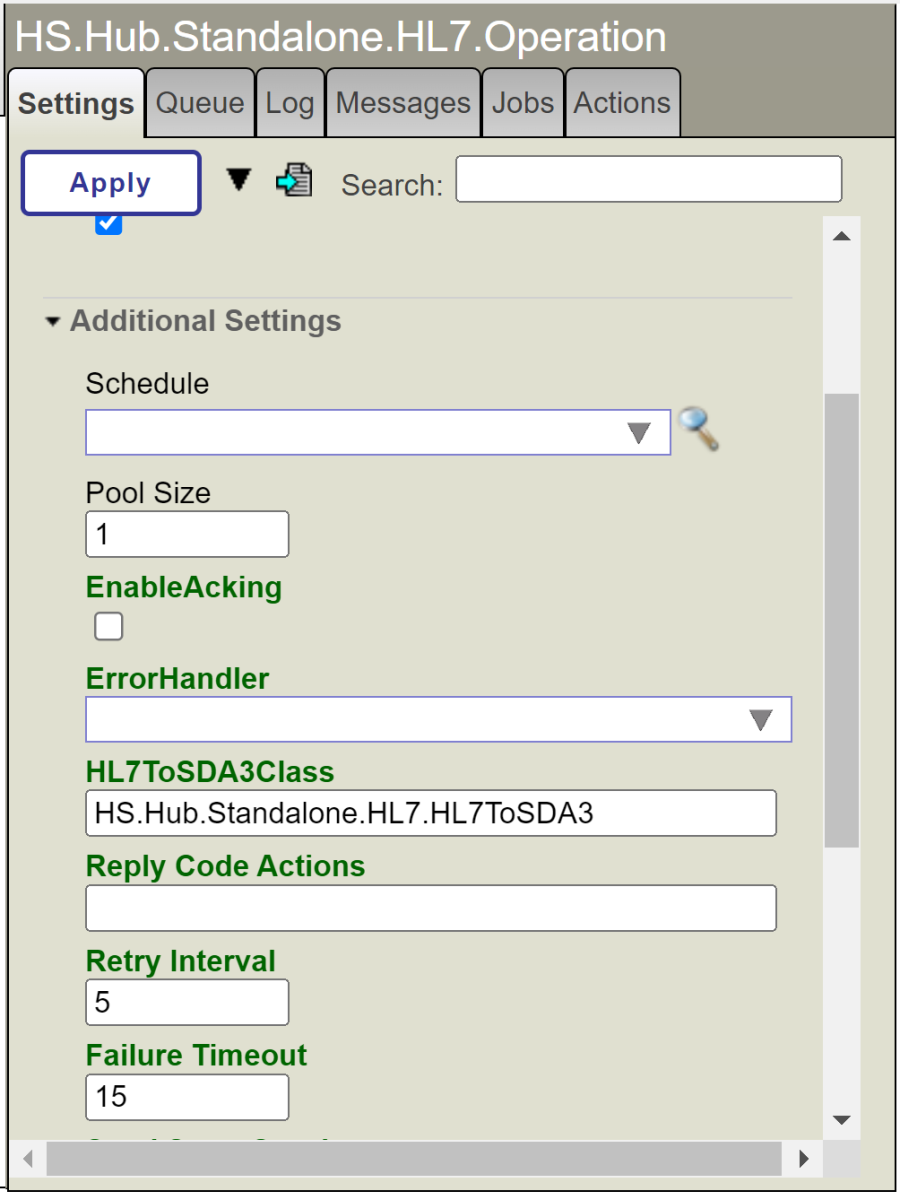Click the vertical scrollbar up arrow
Screen dimensions: 900x1200
point(841,237)
